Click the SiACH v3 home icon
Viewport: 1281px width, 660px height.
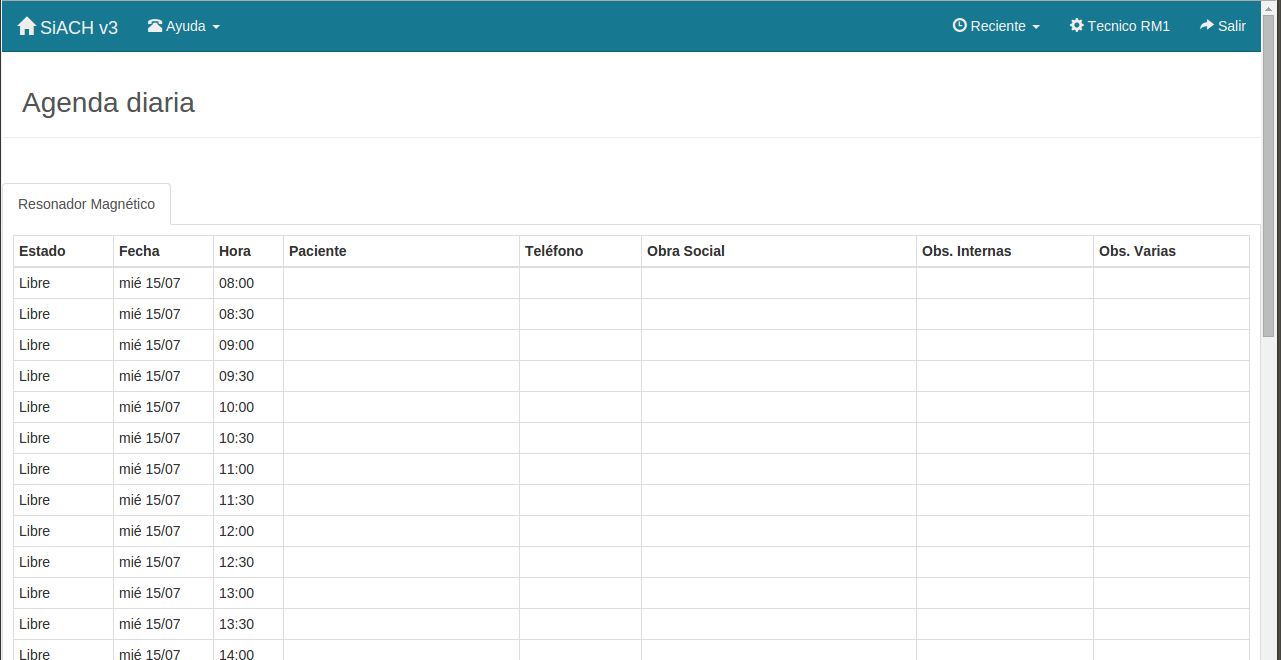coord(27,27)
